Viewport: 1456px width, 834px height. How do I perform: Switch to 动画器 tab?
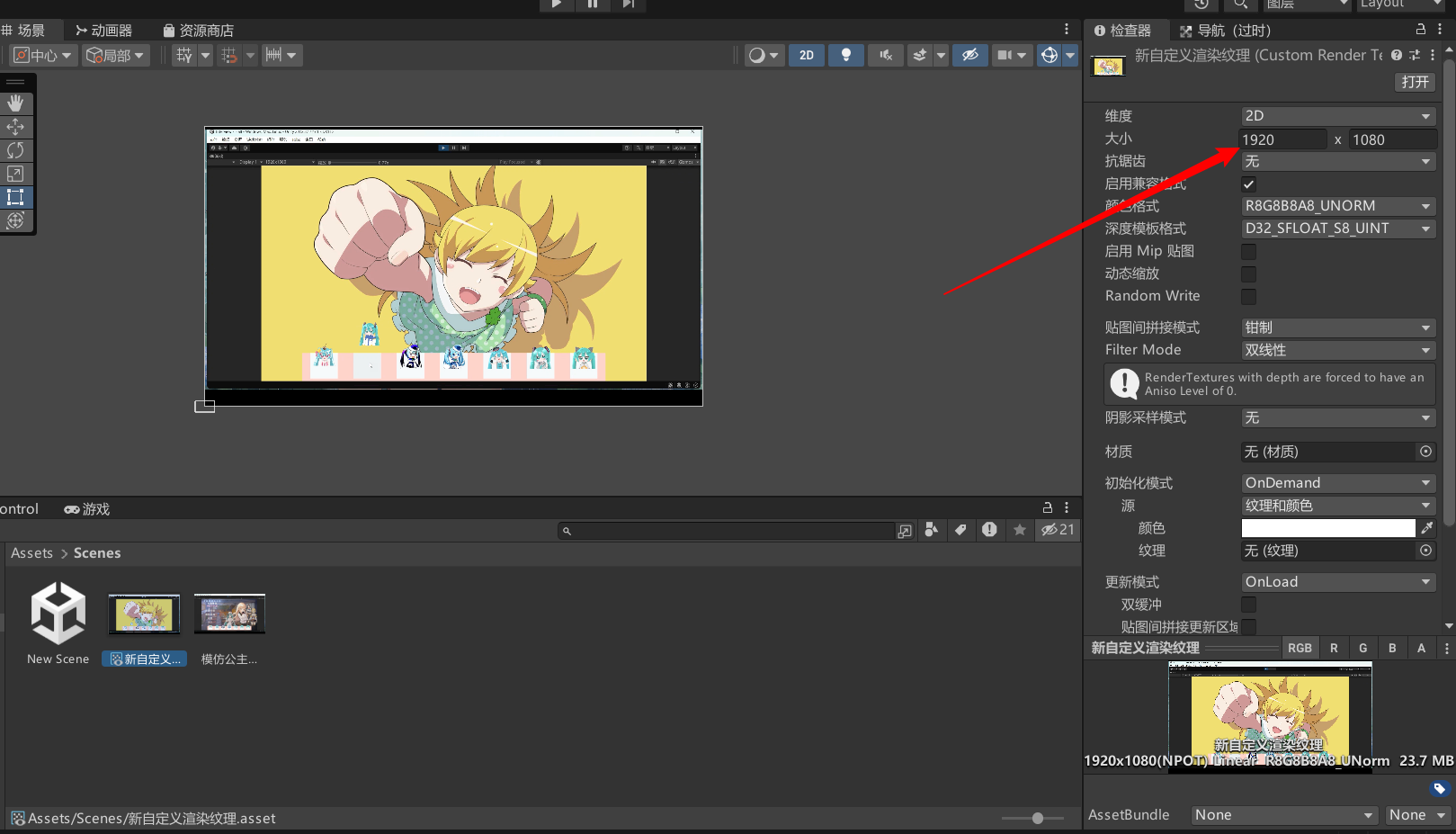tap(103, 31)
